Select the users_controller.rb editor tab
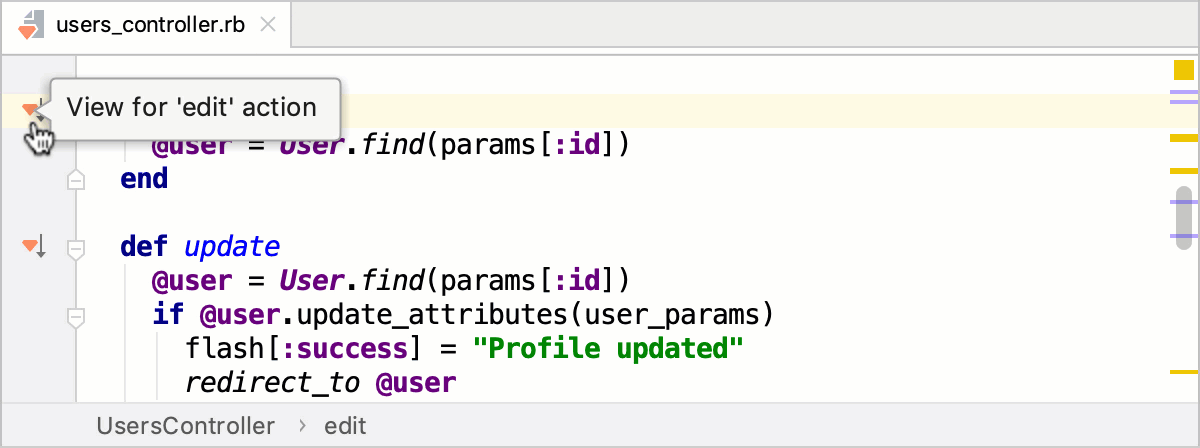Image resolution: width=1200 pixels, height=448 pixels. [x=148, y=26]
